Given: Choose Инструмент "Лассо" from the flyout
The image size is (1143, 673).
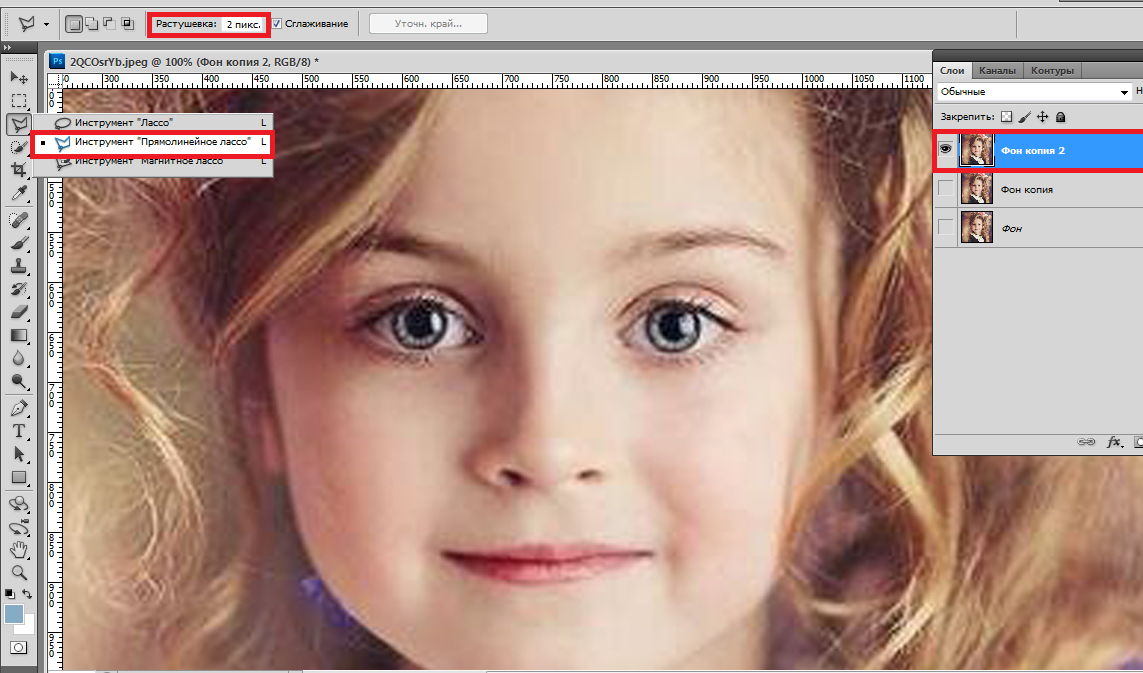Looking at the screenshot, I should click(153, 122).
